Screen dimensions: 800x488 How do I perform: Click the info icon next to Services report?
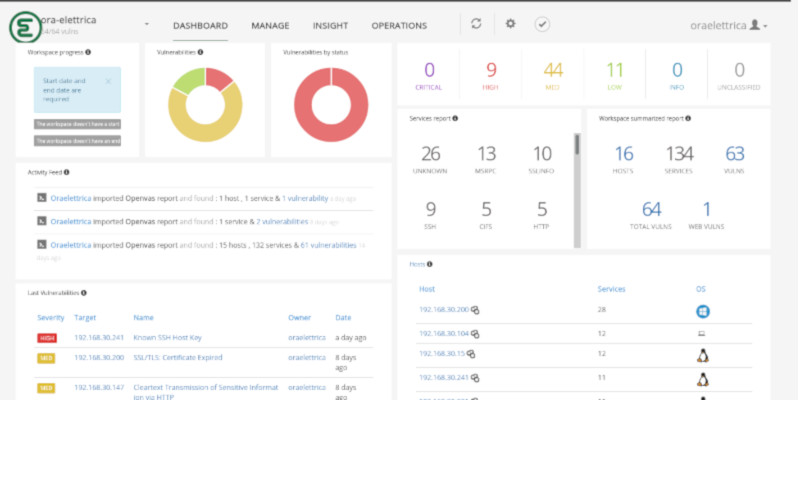click(x=455, y=118)
